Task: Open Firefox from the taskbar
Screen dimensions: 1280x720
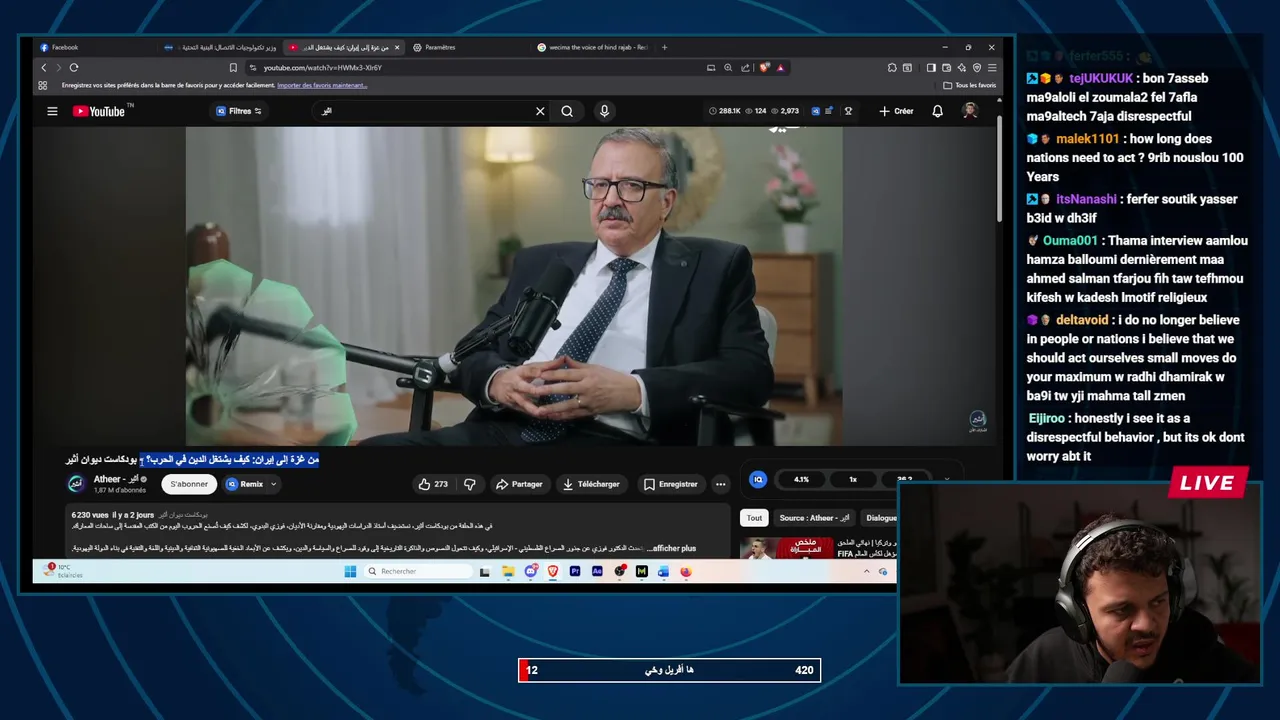Action: coord(686,571)
